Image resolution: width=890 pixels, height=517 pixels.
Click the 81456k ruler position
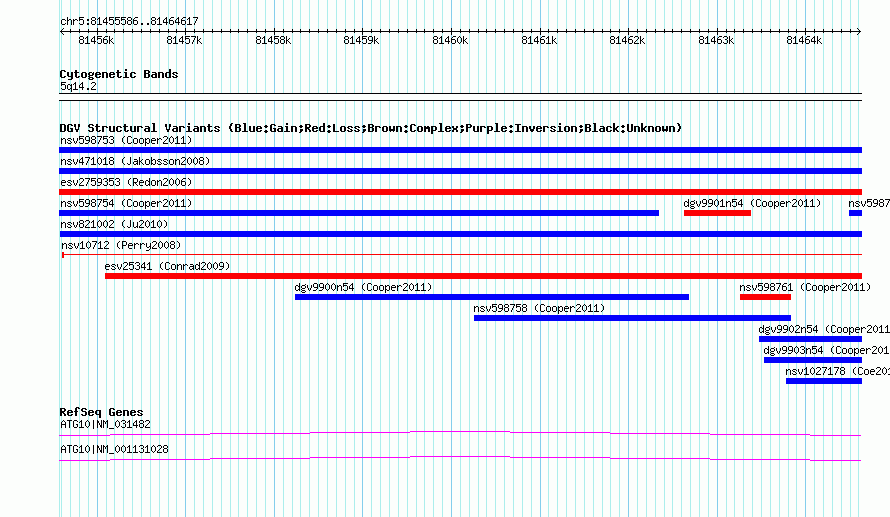point(96,40)
